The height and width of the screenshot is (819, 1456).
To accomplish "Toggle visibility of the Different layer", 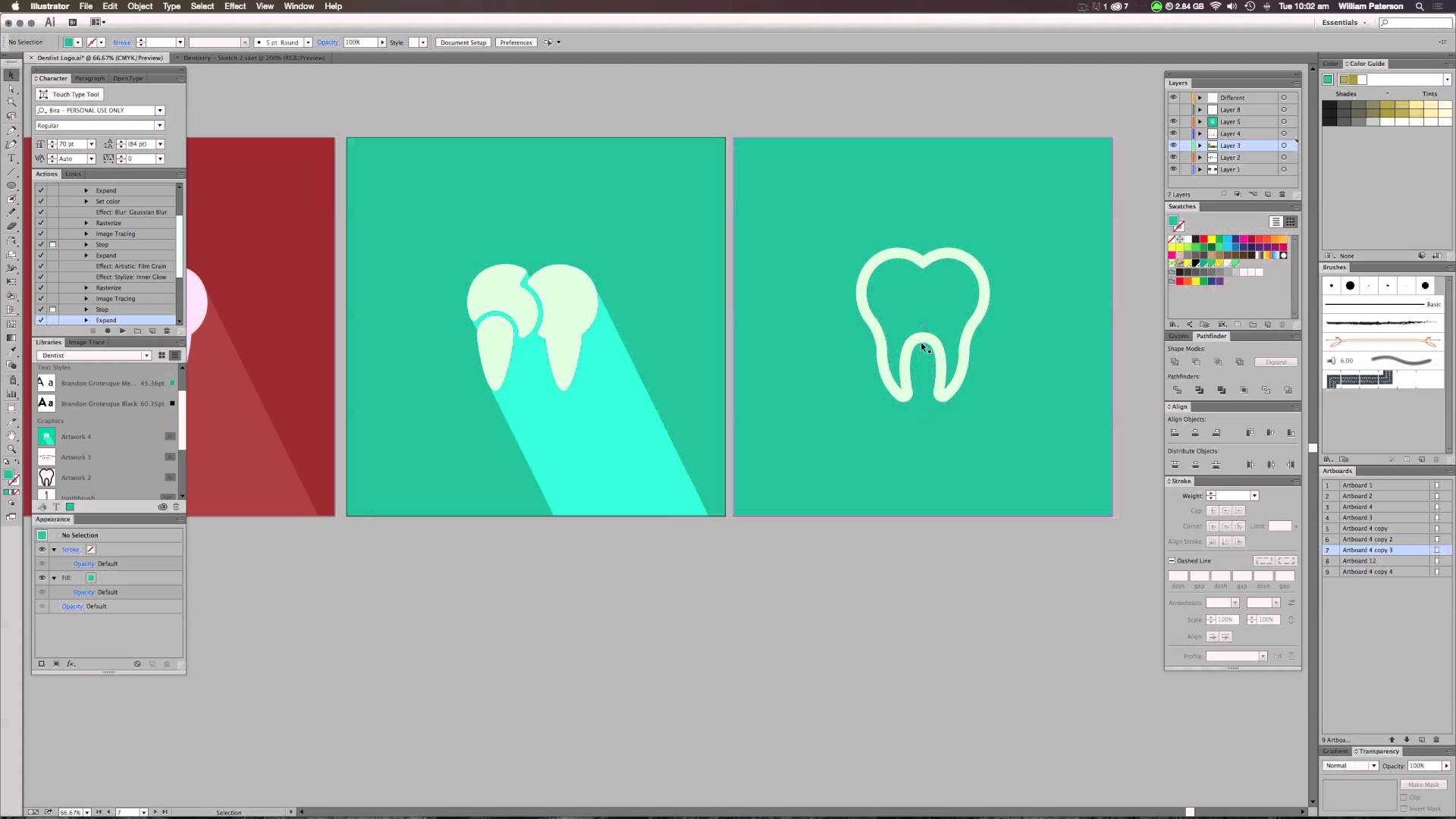I will 1173,97.
